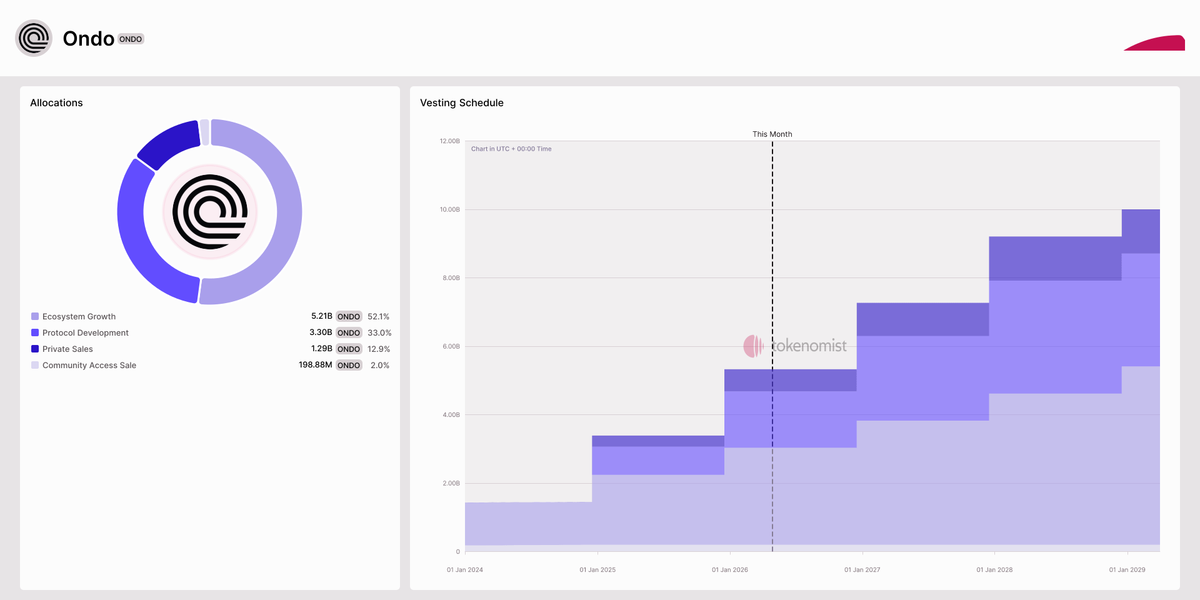Click the Vesting Schedule panel heading
Screen dimensions: 1200x600
click(462, 103)
